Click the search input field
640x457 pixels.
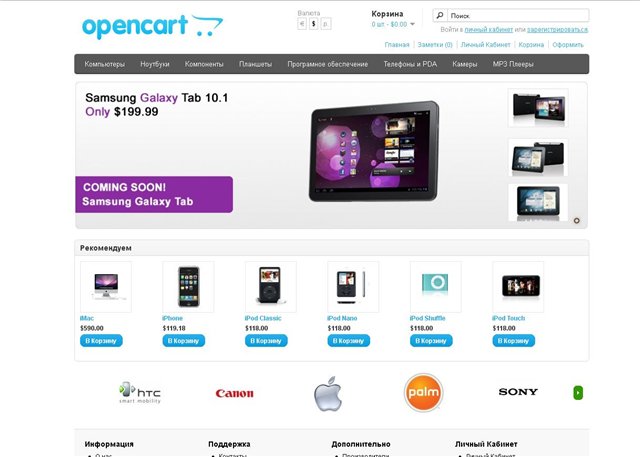pos(518,16)
